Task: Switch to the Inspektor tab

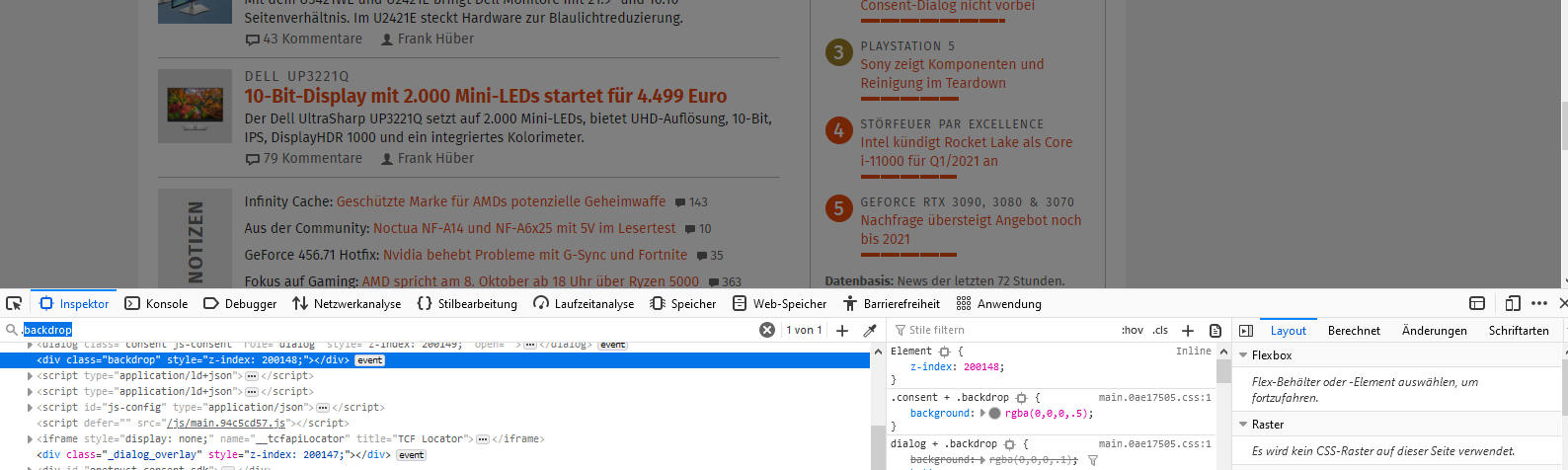Action: (74, 303)
